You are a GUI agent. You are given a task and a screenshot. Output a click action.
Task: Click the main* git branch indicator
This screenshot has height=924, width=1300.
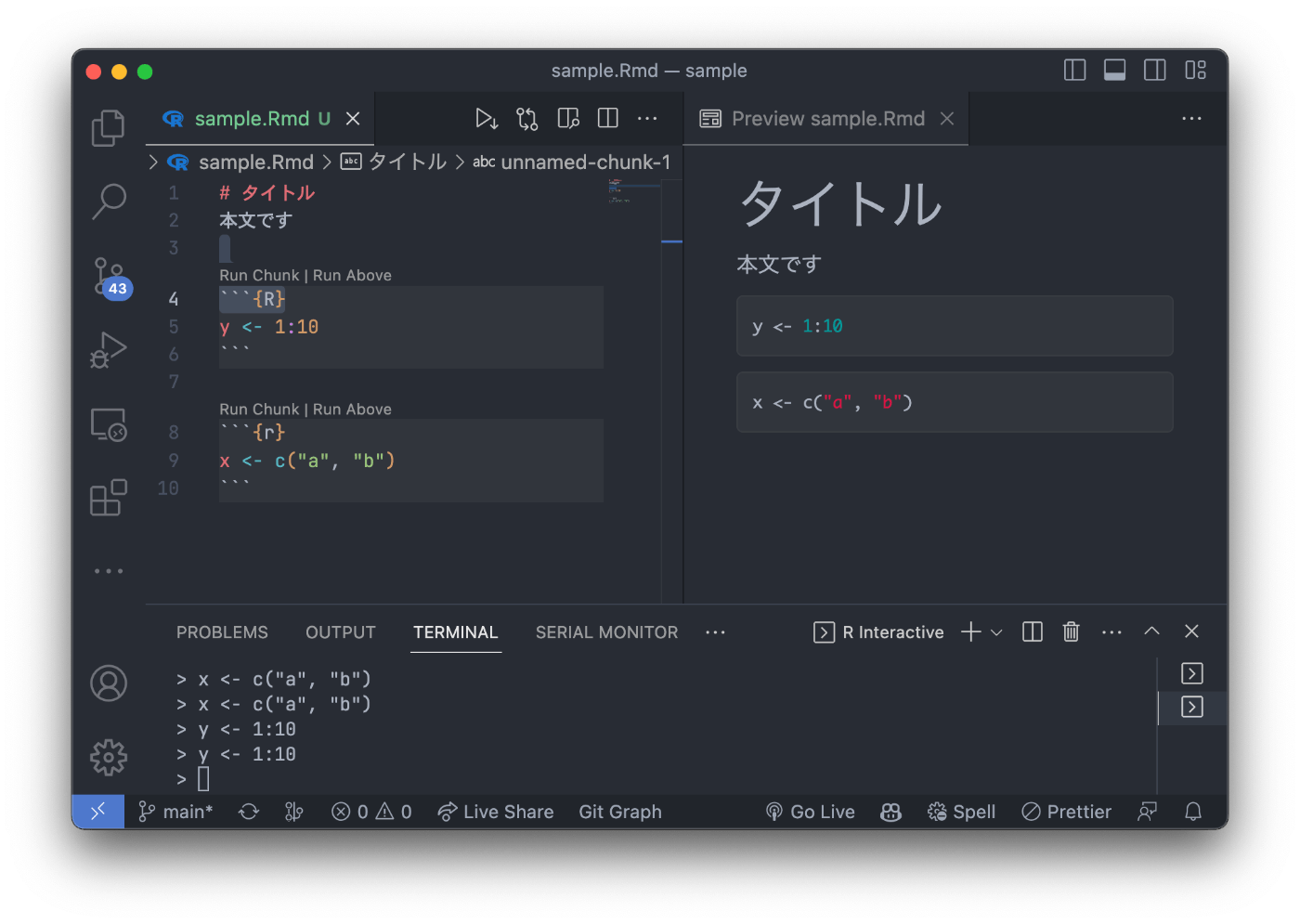pos(175,812)
